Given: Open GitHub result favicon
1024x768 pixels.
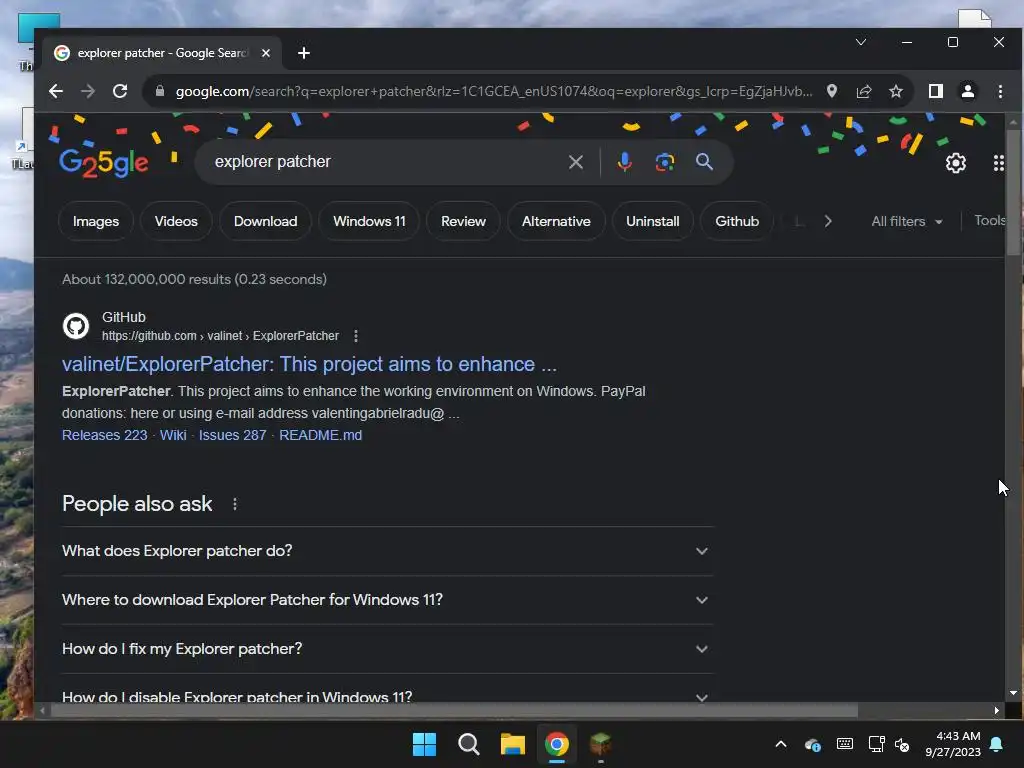Looking at the screenshot, I should [x=76, y=326].
